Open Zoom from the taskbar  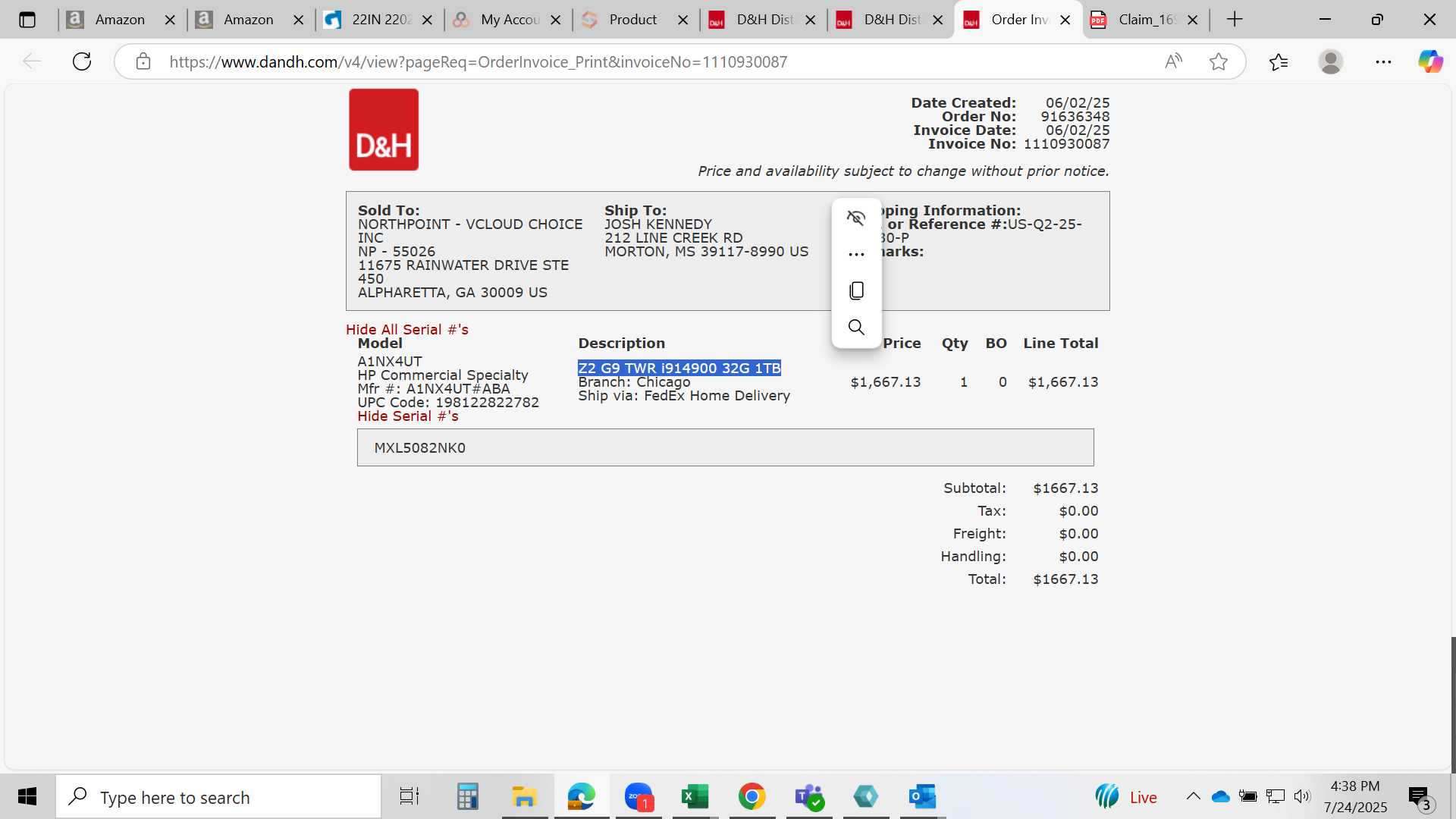[639, 797]
